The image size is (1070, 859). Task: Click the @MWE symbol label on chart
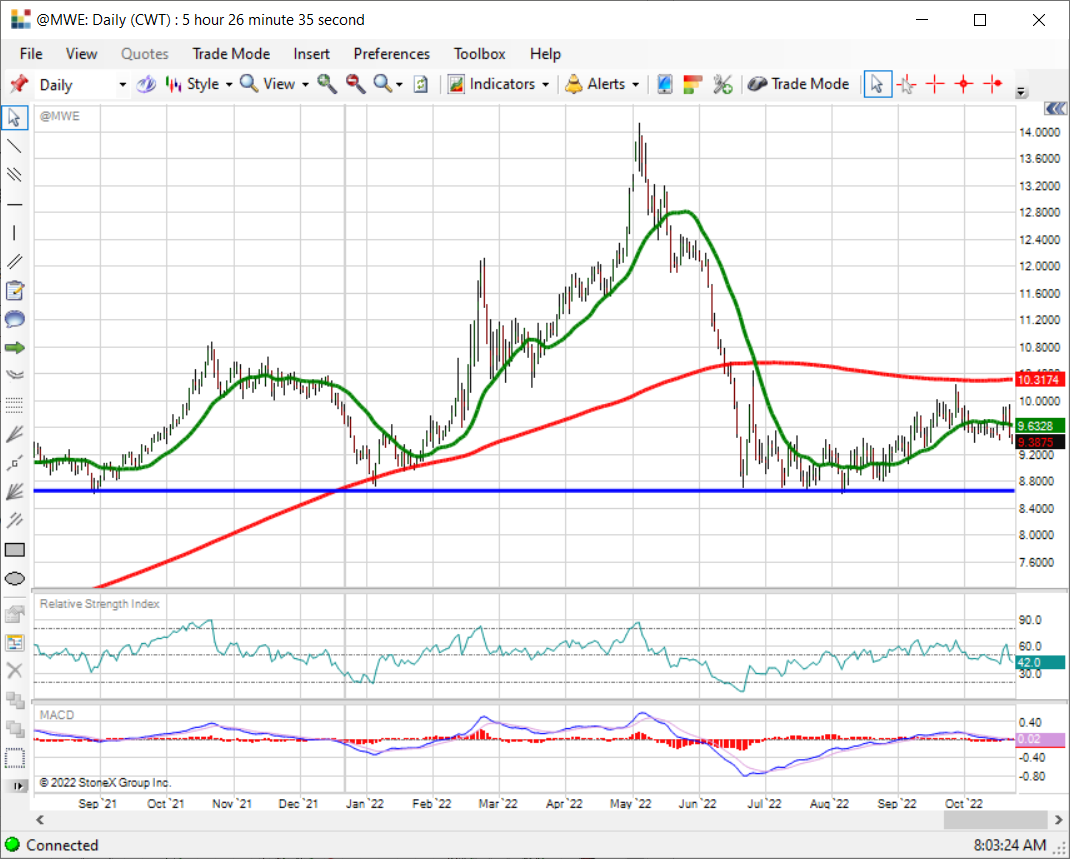tap(59, 116)
